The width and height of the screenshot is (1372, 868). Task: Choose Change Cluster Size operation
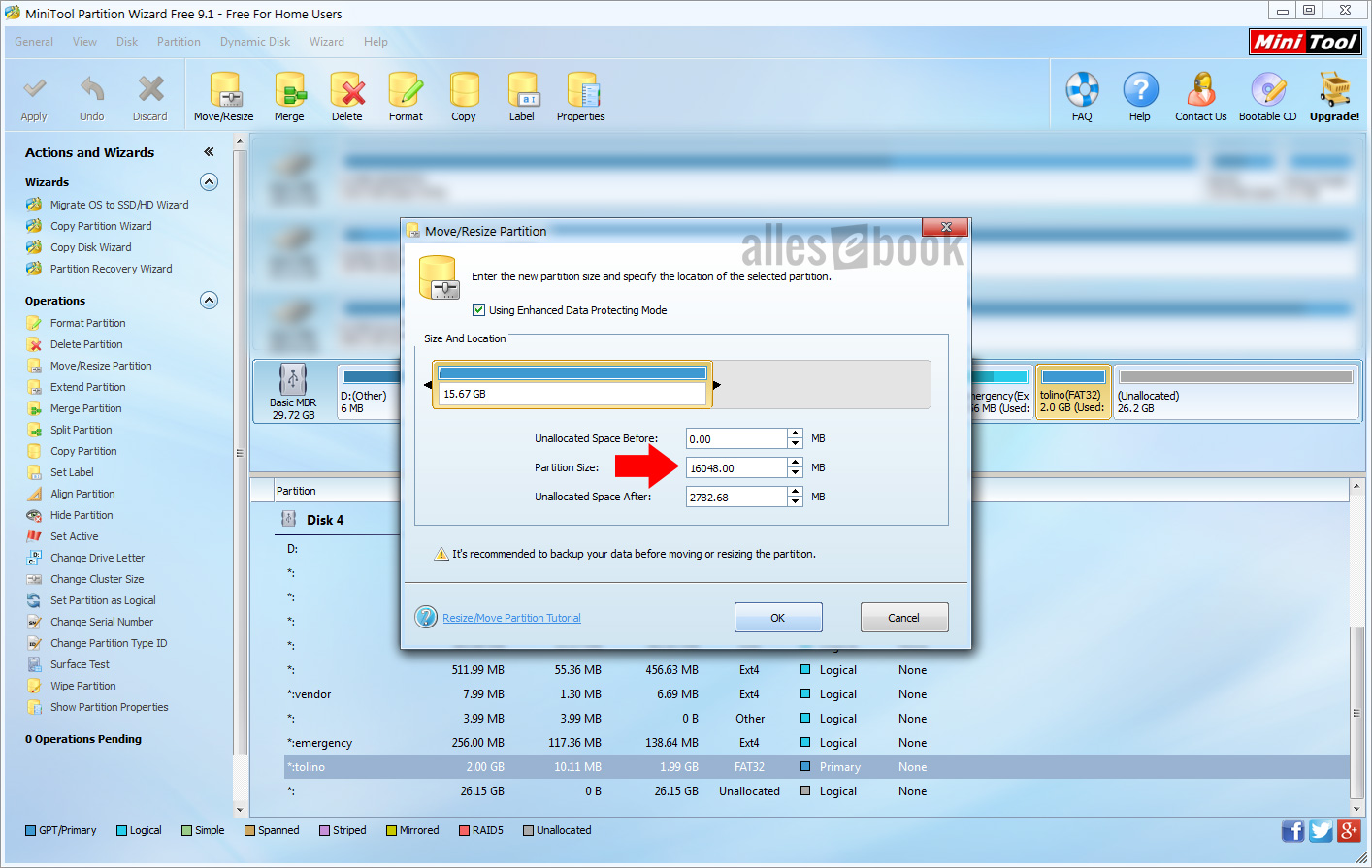coord(97,579)
